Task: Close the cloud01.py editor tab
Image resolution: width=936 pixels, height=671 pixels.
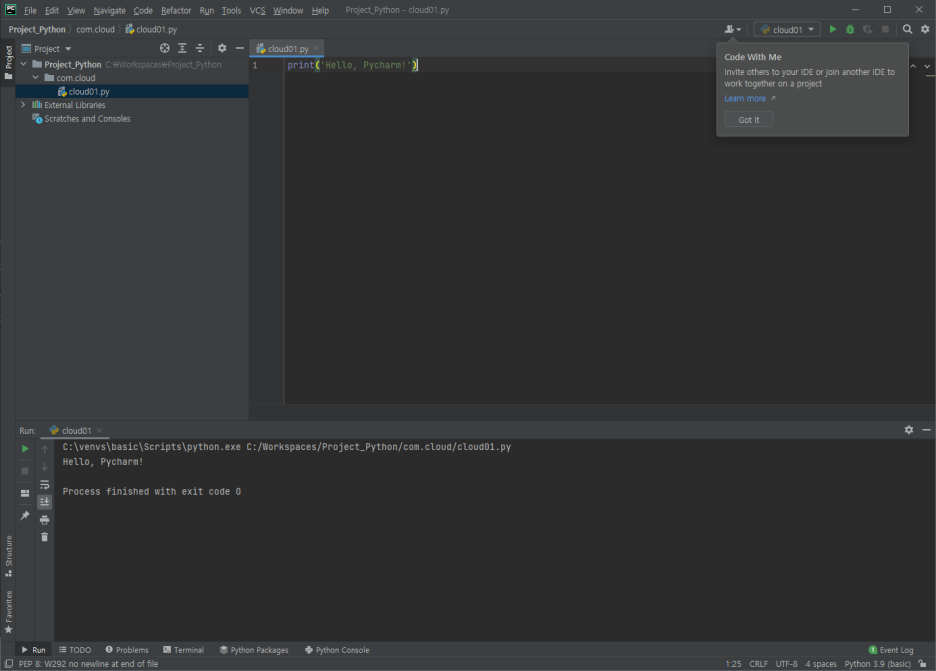Action: coord(316,48)
